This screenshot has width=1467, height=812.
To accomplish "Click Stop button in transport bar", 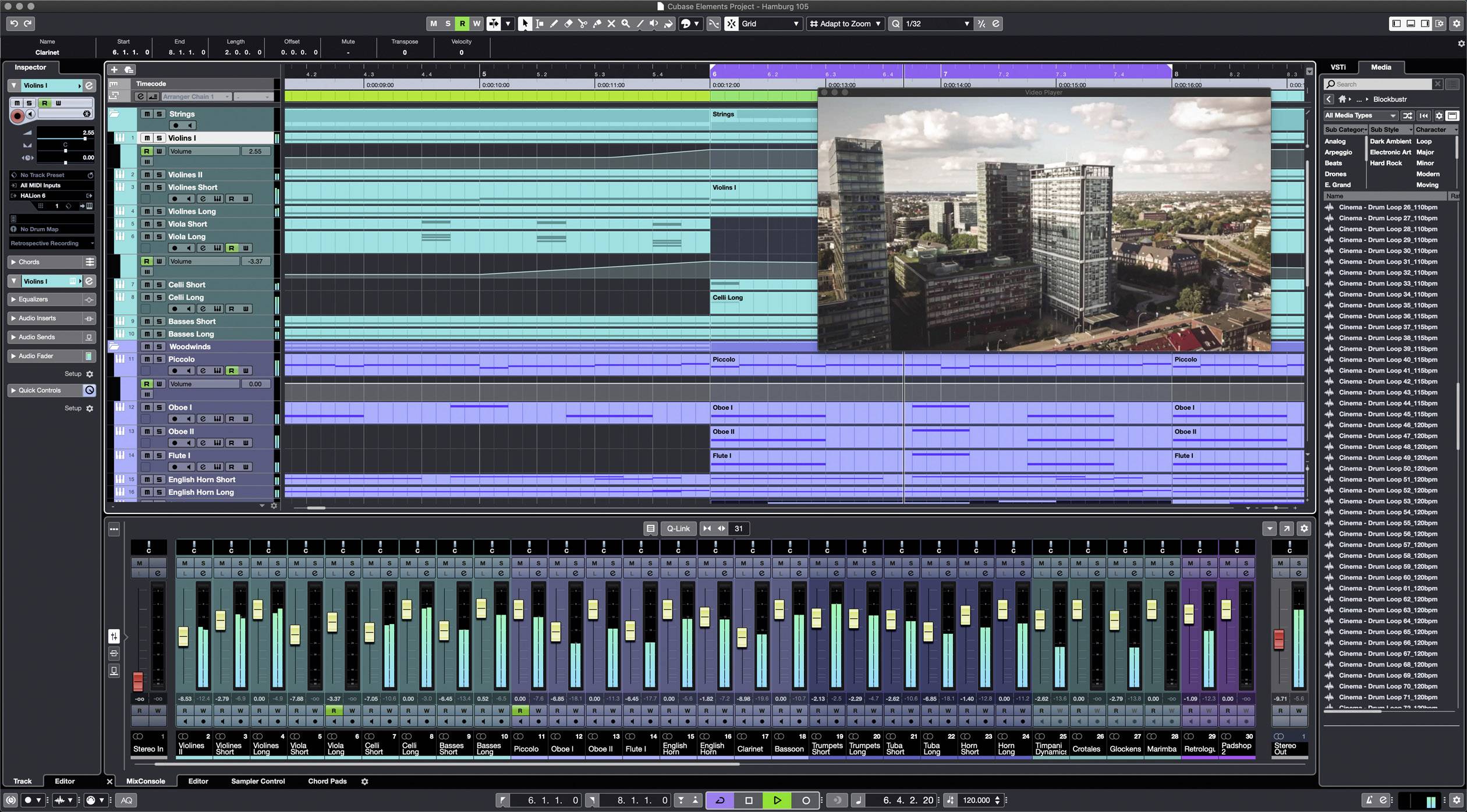I will click(x=749, y=800).
